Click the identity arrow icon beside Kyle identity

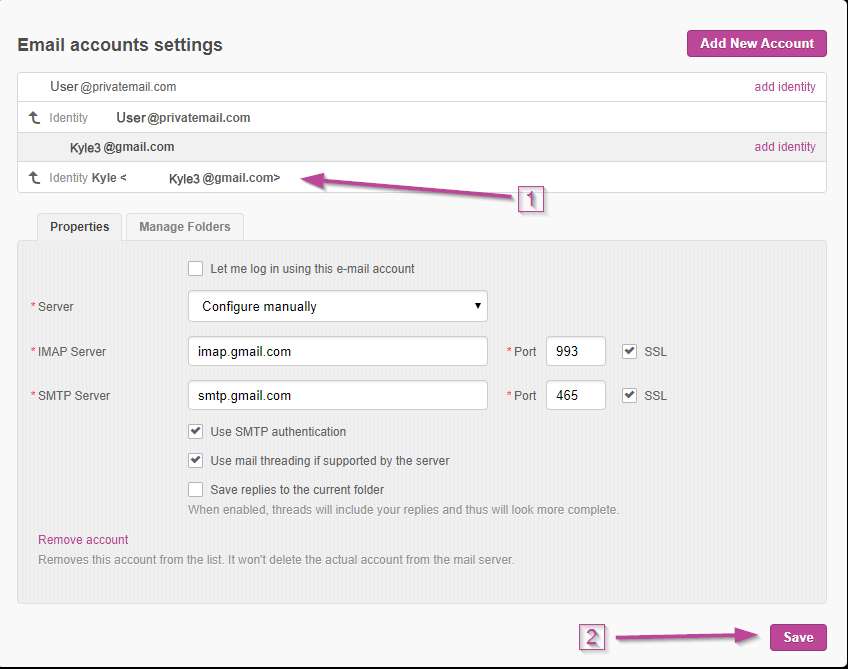click(34, 178)
